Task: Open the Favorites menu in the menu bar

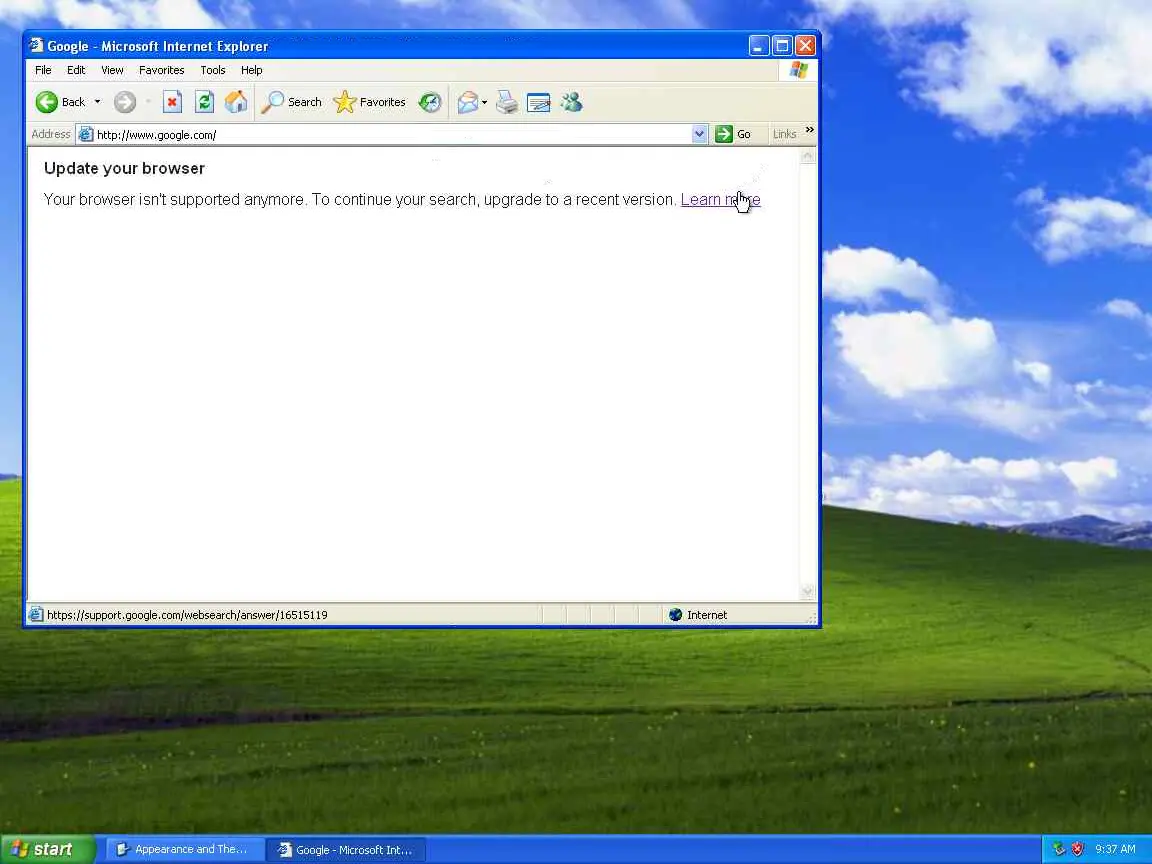Action: pos(162,70)
